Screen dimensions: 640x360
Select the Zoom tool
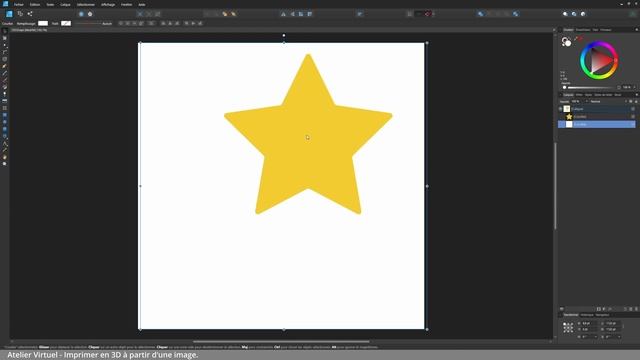[4, 164]
